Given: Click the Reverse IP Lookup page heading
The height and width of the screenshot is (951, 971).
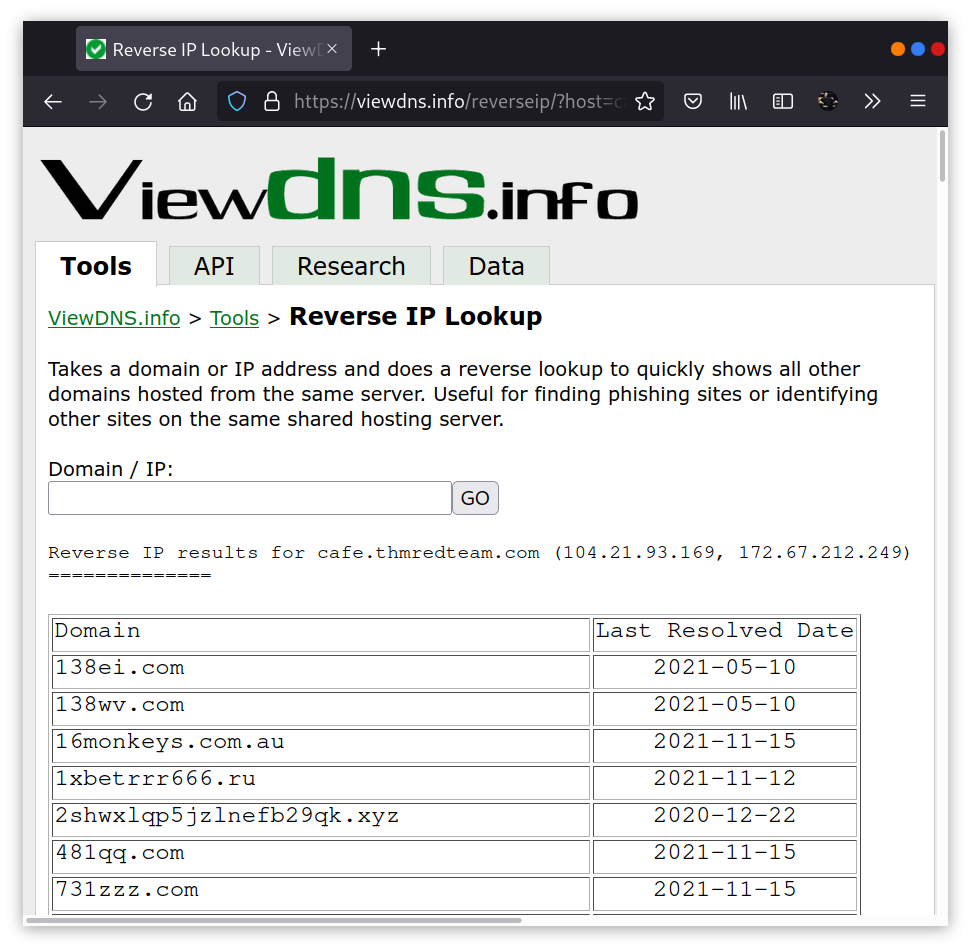Looking at the screenshot, I should (416, 316).
